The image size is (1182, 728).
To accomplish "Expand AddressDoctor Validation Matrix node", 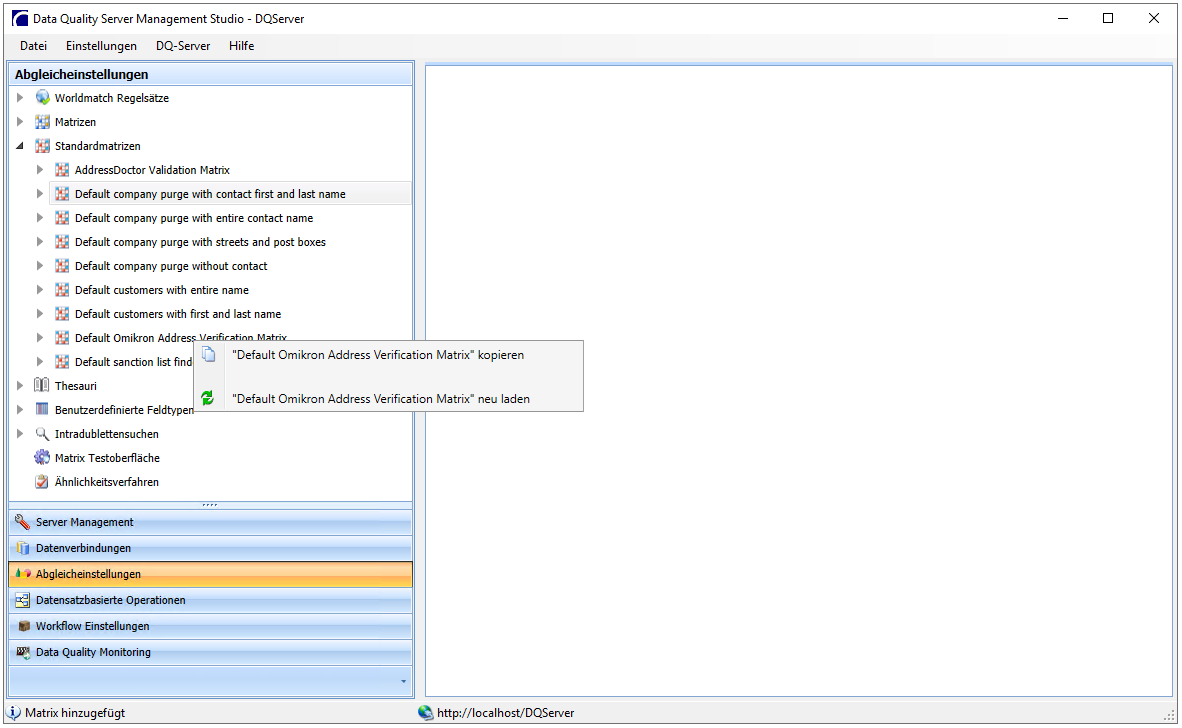I will click(40, 170).
